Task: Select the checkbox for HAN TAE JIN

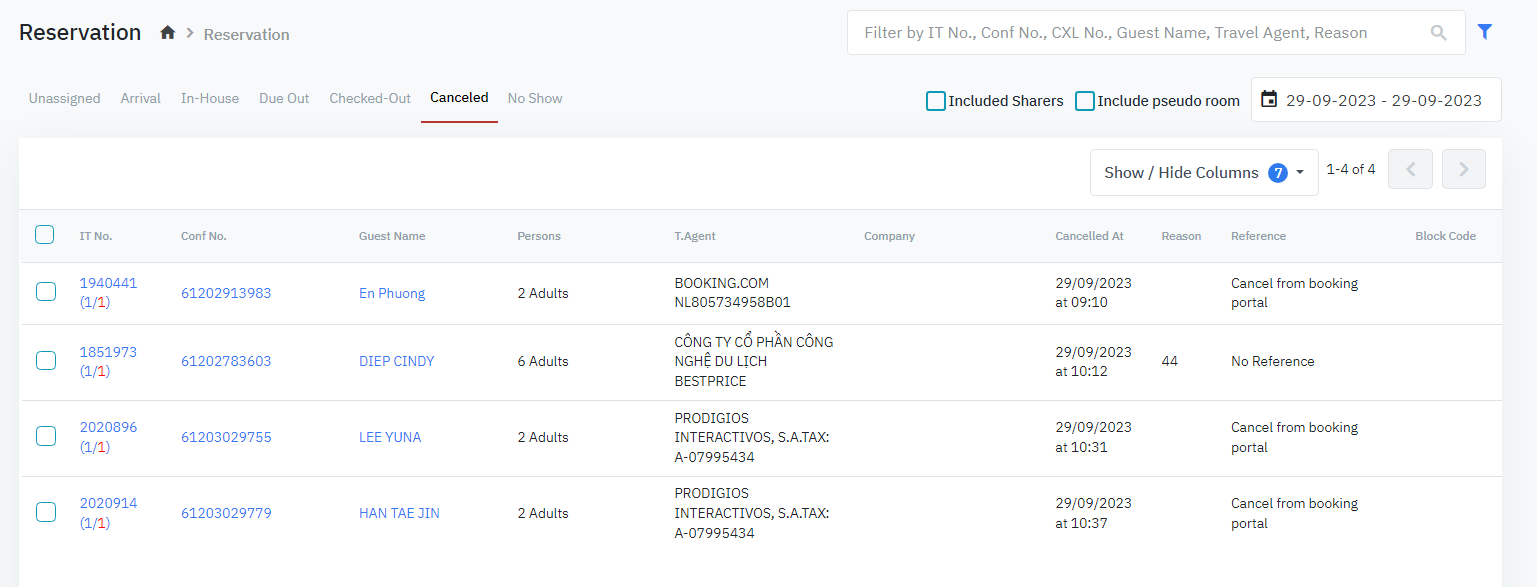Action: tap(46, 512)
